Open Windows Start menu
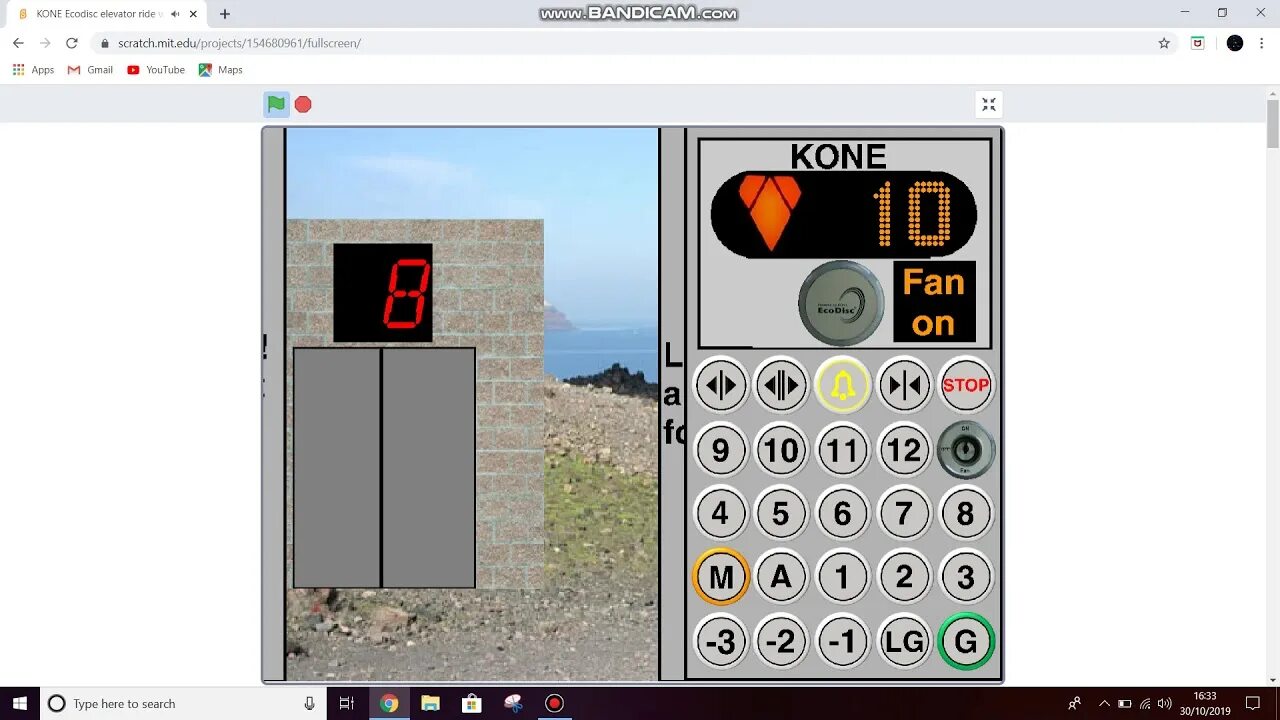 19,703
